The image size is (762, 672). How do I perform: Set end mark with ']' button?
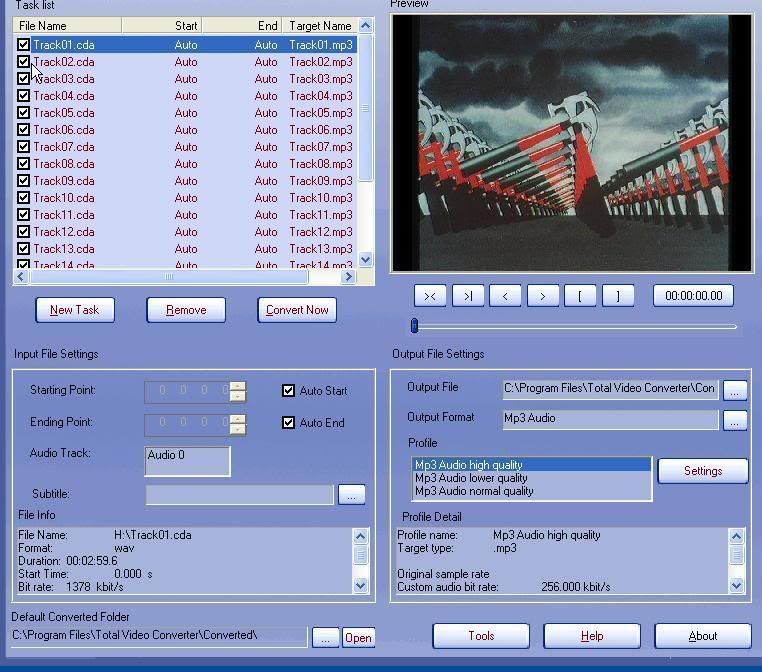(x=618, y=296)
